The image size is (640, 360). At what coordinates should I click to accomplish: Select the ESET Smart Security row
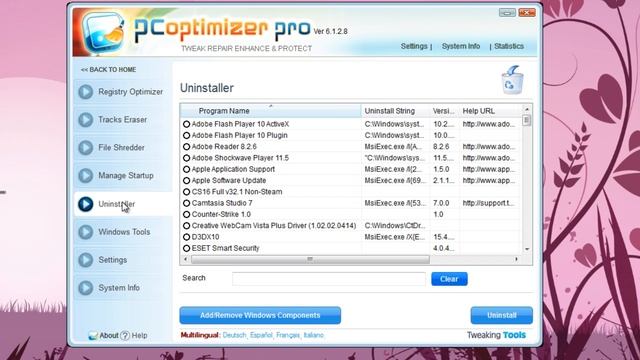[x=350, y=248]
